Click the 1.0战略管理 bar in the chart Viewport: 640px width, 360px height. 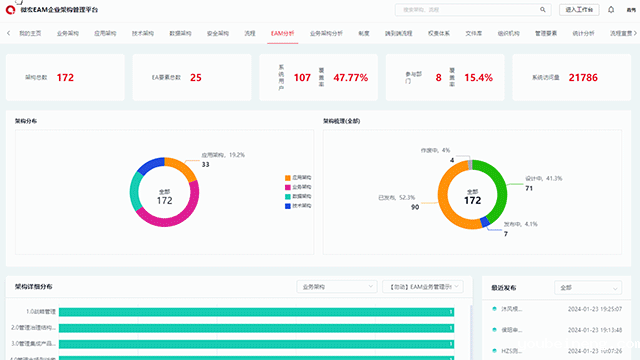coord(256,312)
